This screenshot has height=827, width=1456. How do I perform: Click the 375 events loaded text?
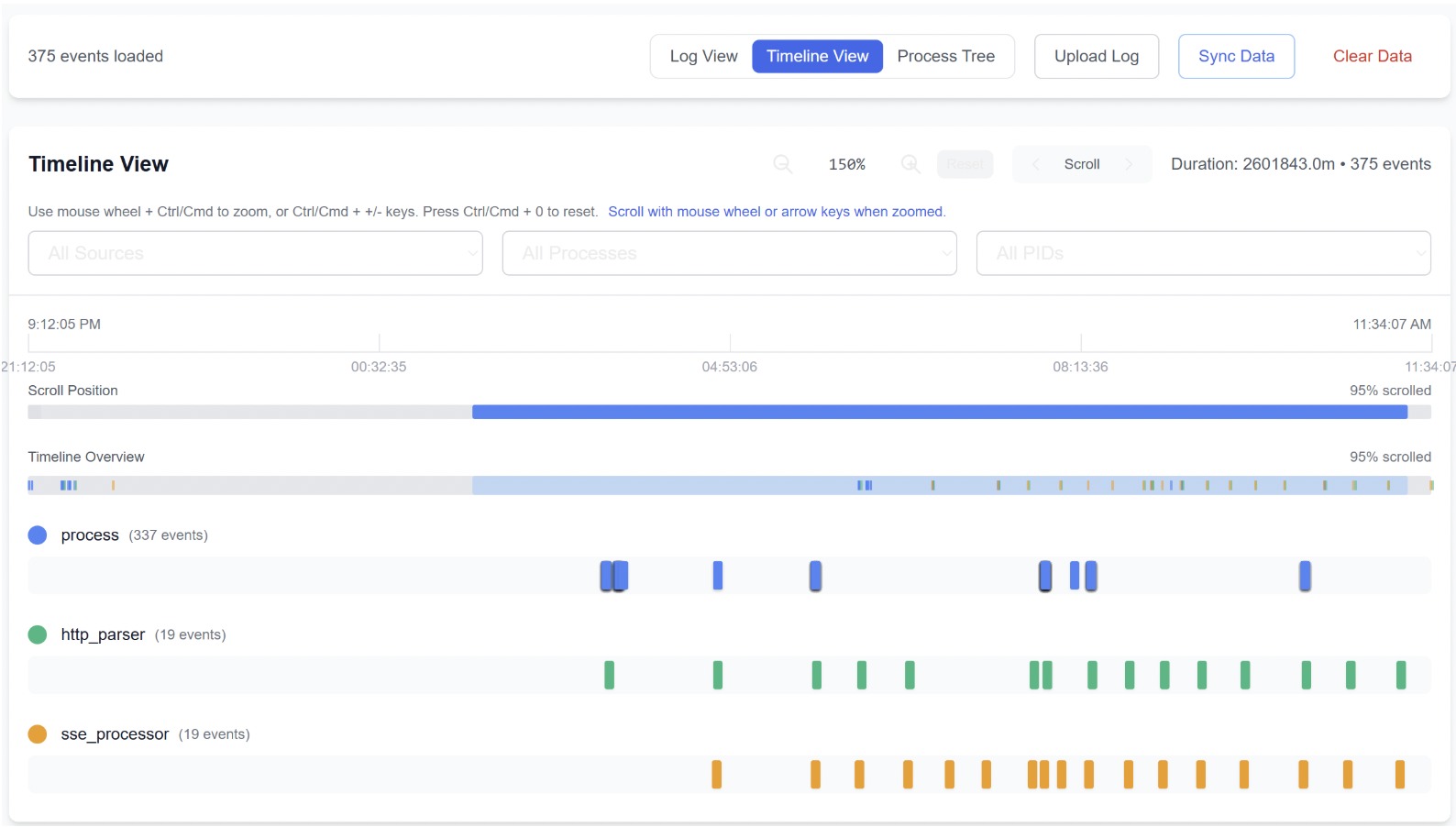pyautogui.click(x=95, y=56)
